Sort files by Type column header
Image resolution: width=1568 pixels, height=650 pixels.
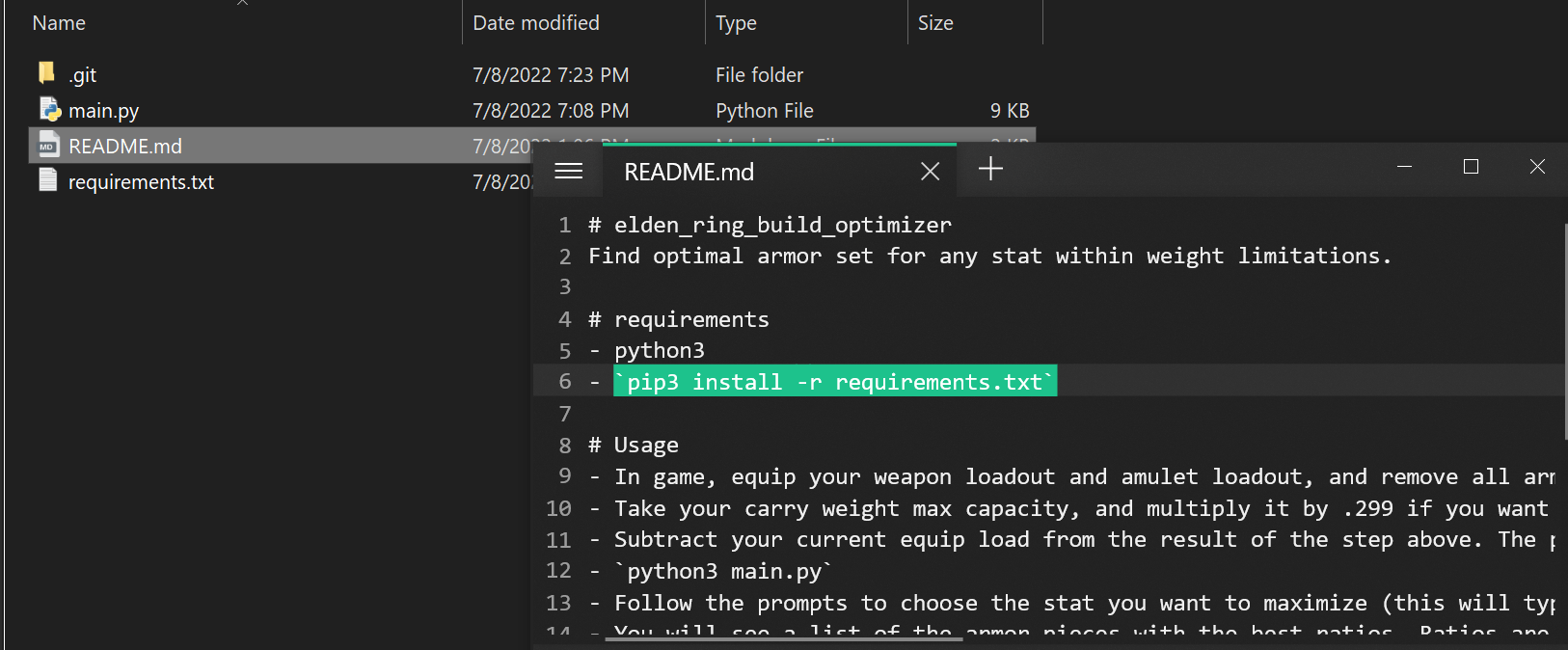pos(736,23)
